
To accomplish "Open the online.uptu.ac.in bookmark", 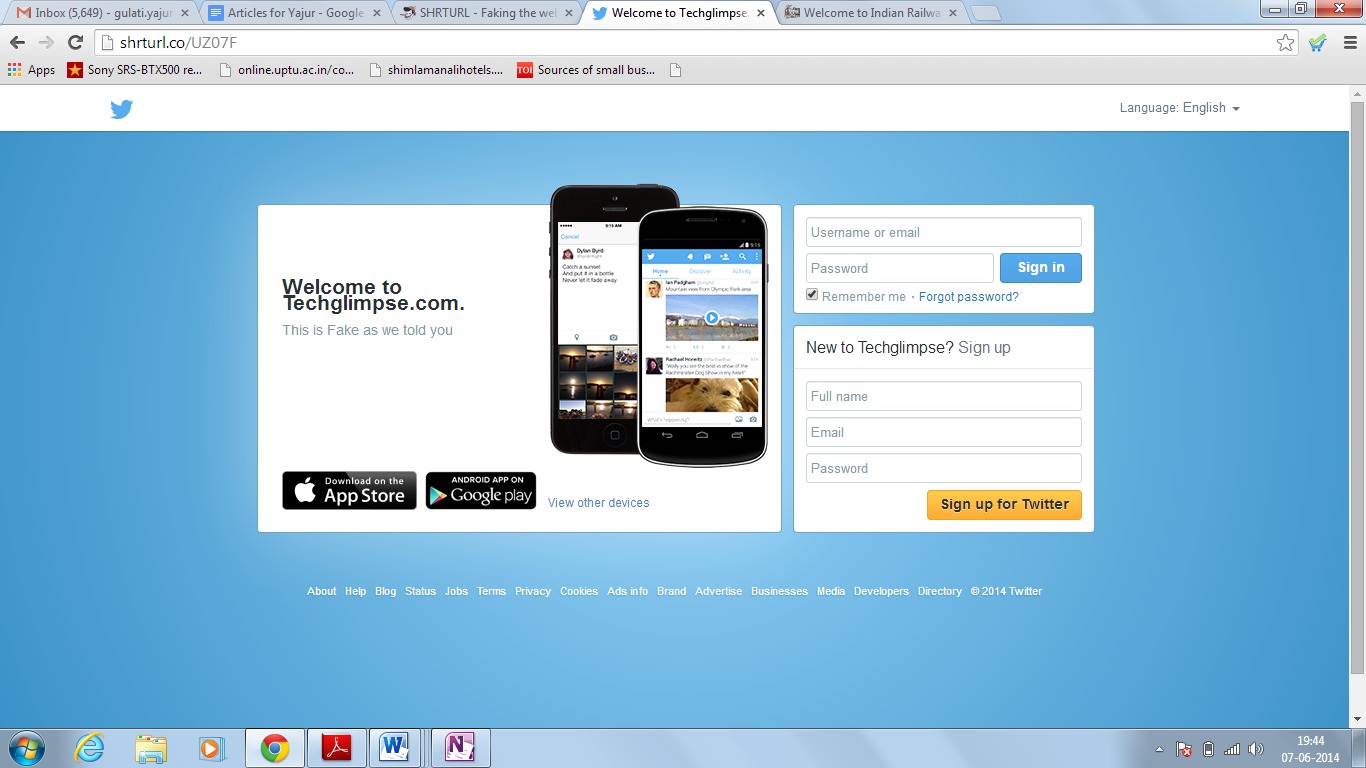I will 287,70.
